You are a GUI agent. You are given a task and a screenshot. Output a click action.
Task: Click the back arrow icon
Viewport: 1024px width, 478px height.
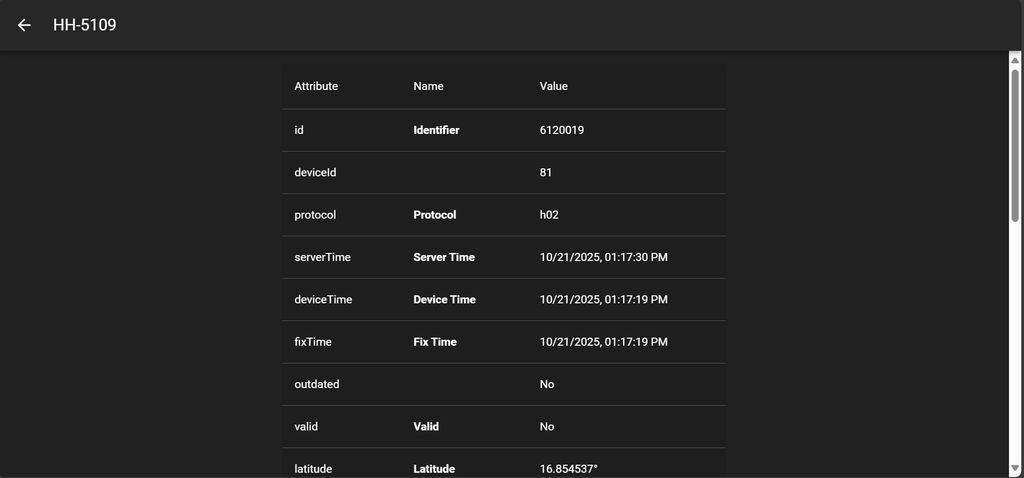coord(24,25)
